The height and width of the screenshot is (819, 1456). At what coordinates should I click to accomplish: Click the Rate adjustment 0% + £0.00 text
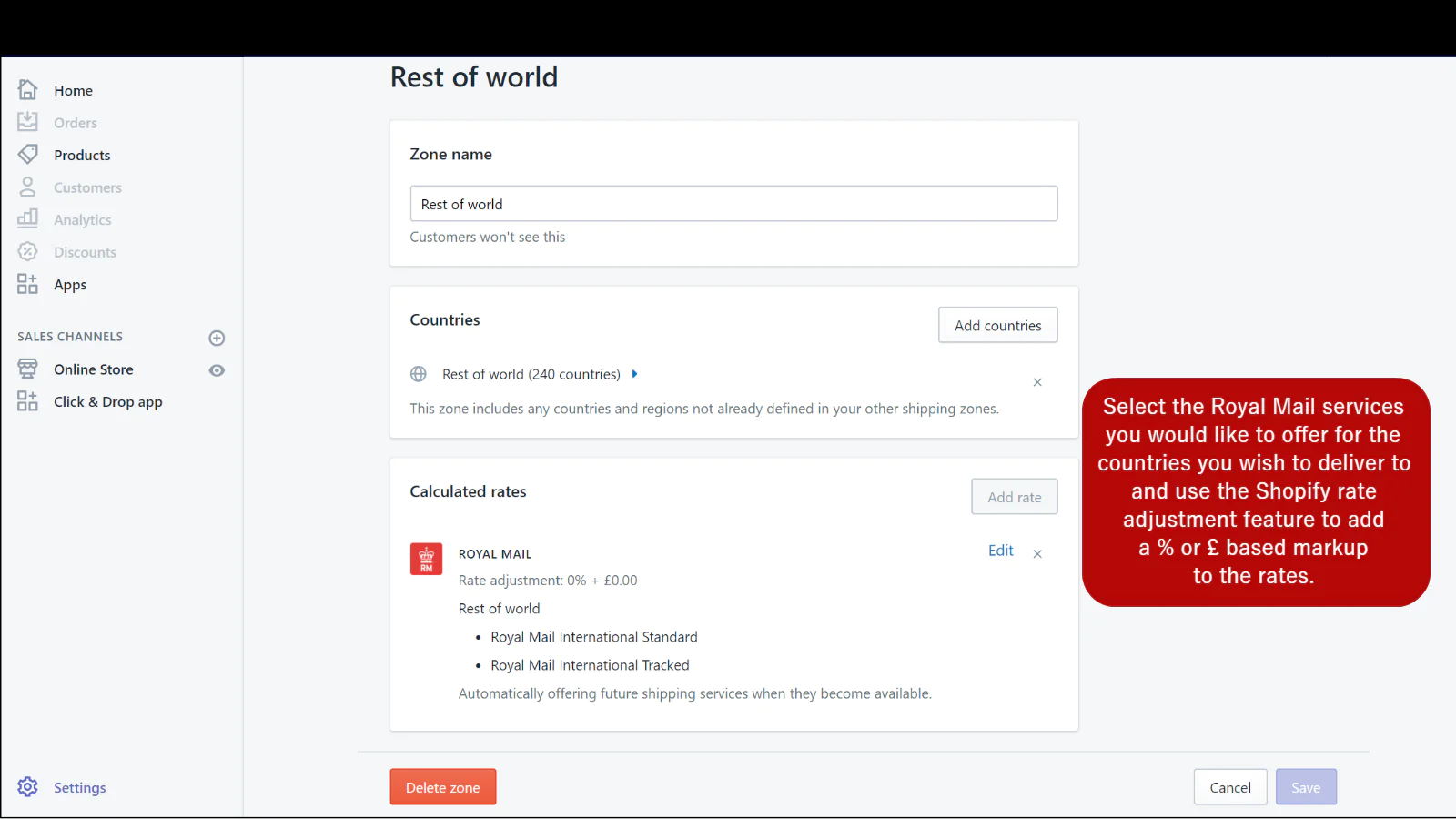click(x=548, y=581)
